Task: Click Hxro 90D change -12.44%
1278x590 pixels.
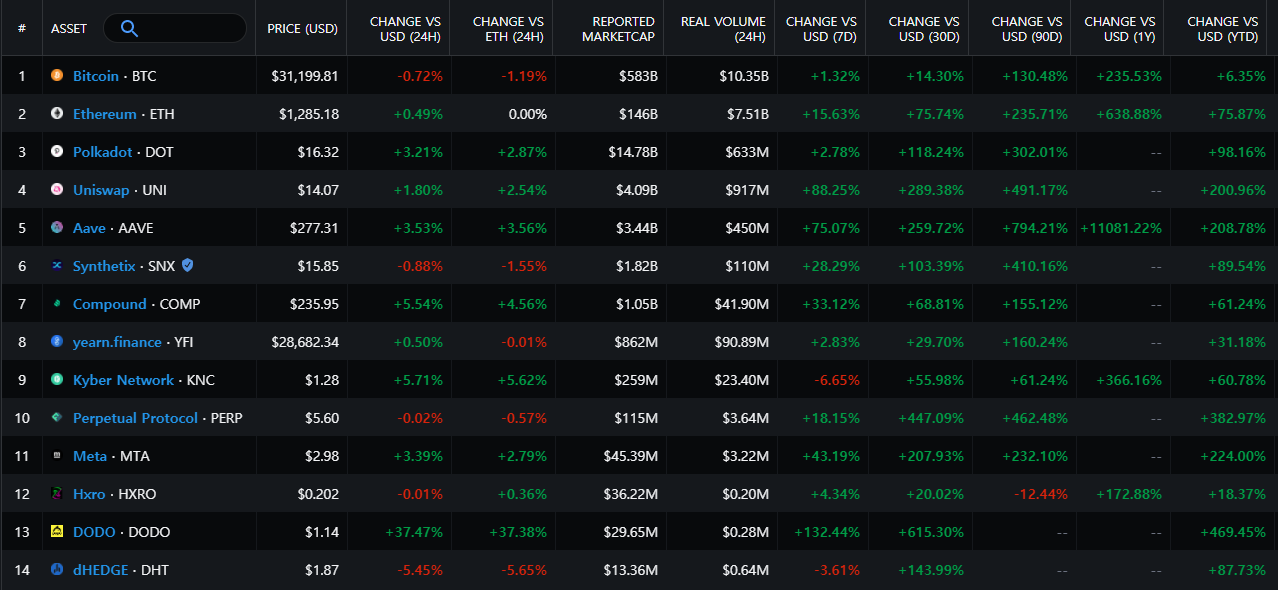Action: (1039, 494)
